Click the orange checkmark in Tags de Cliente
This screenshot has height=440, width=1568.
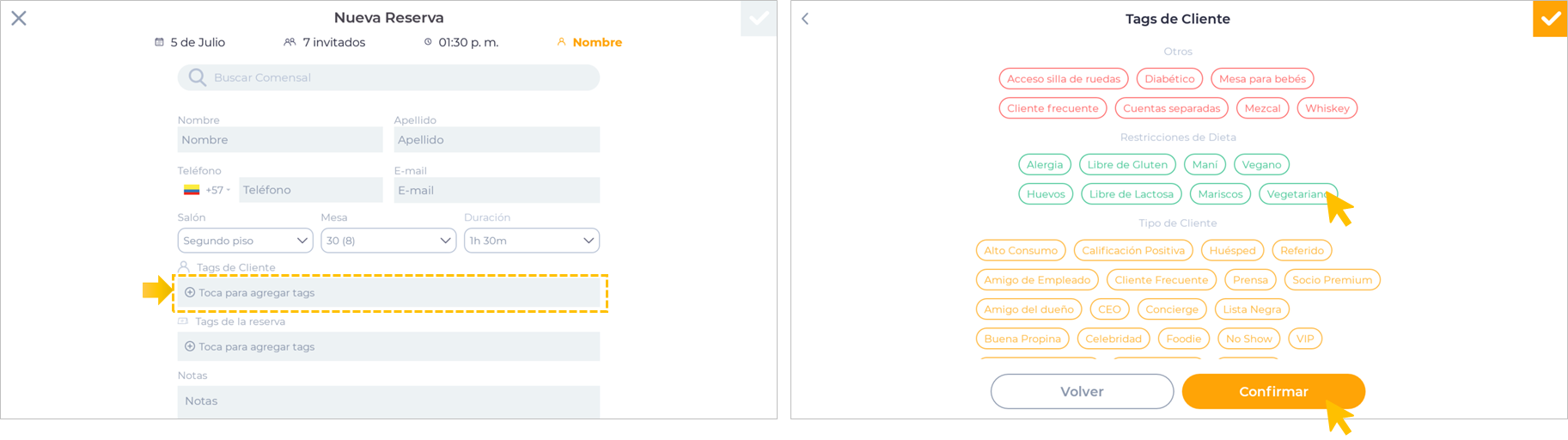[1550, 19]
